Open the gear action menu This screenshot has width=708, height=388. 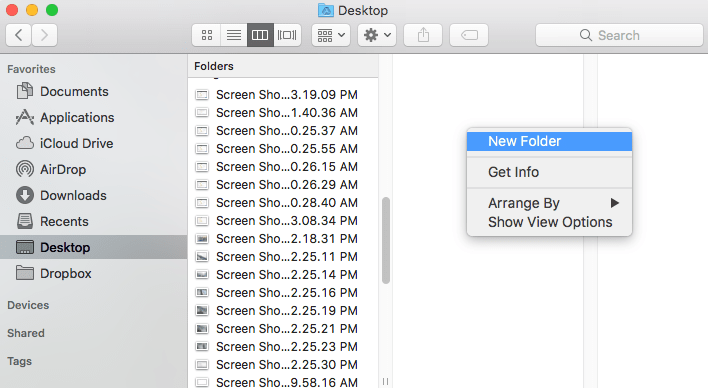[377, 35]
